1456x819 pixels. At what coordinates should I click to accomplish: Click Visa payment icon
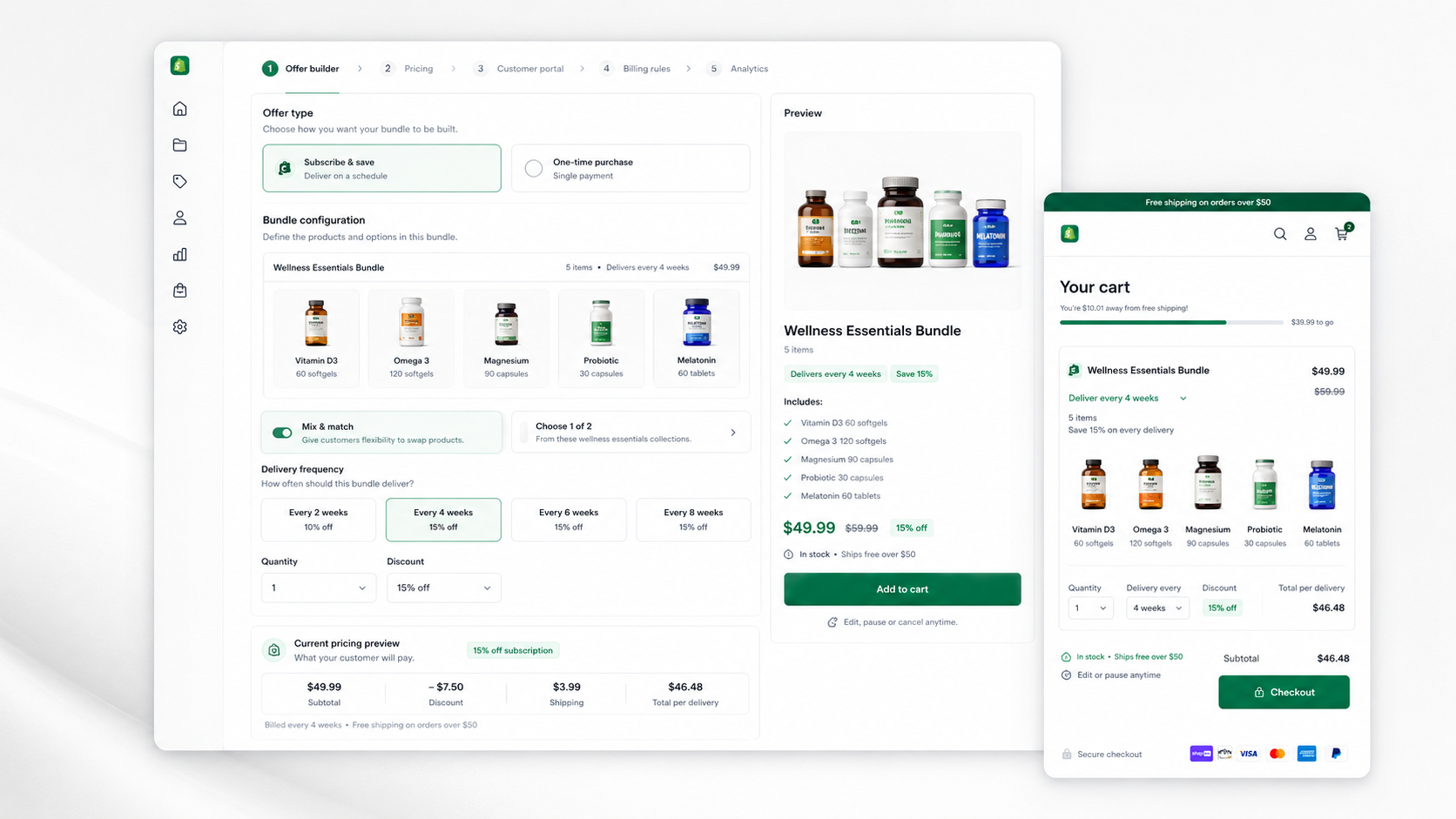(x=1249, y=754)
